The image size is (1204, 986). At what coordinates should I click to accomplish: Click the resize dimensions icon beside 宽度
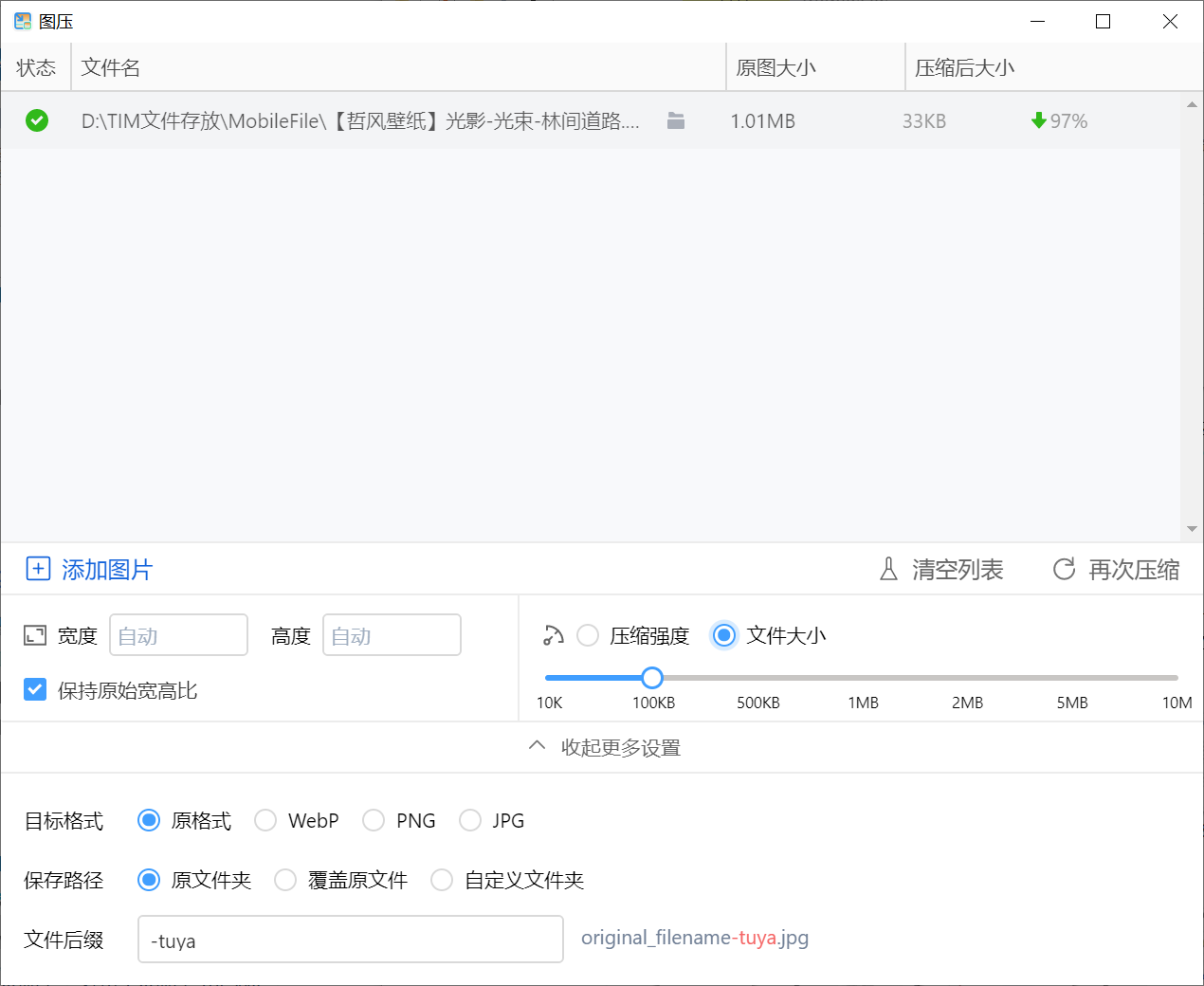[x=35, y=635]
